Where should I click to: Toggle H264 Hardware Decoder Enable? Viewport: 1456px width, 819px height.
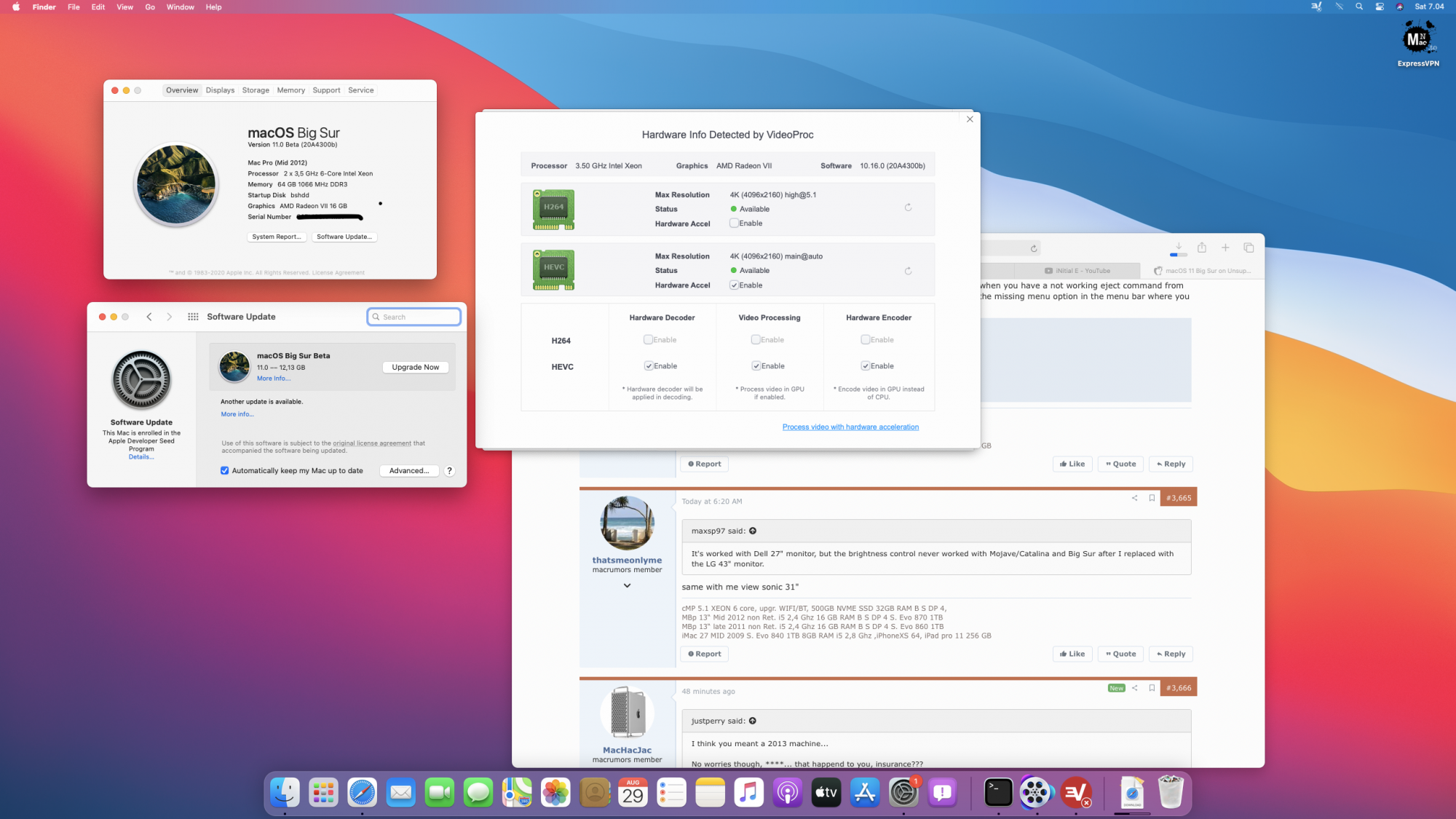[x=648, y=340]
